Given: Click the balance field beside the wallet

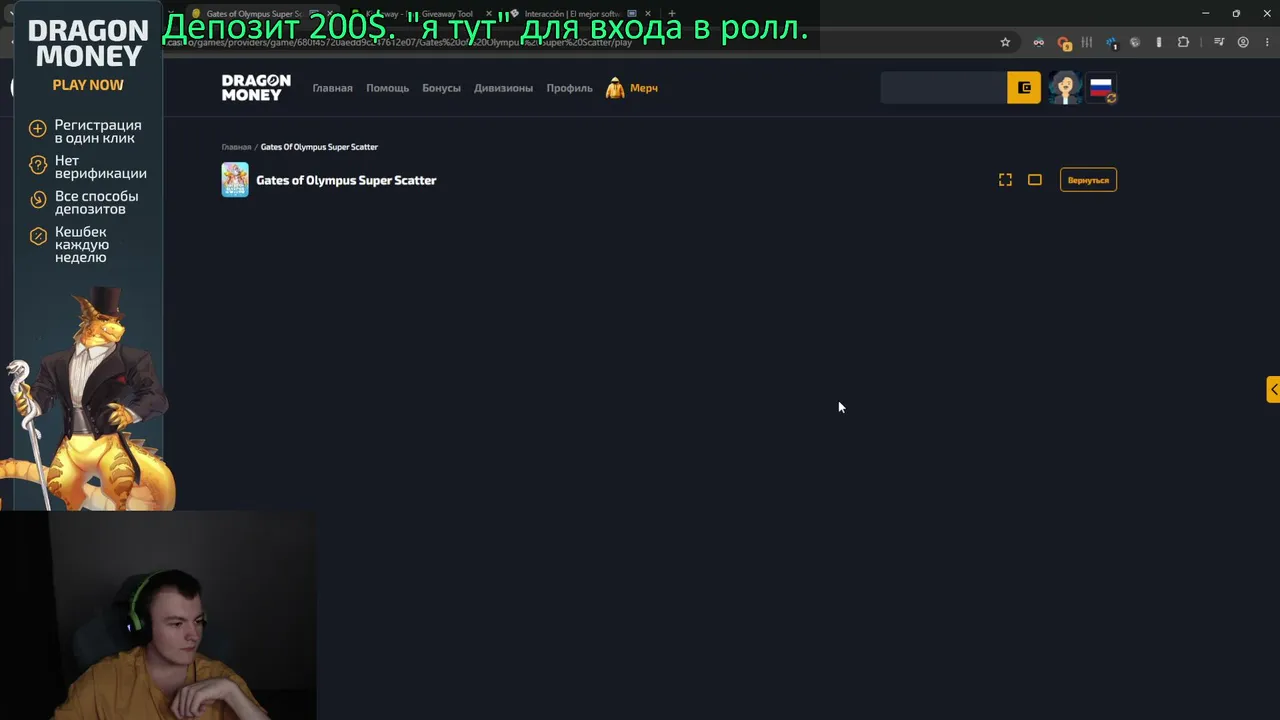Looking at the screenshot, I should pyautogui.click(x=943, y=88).
